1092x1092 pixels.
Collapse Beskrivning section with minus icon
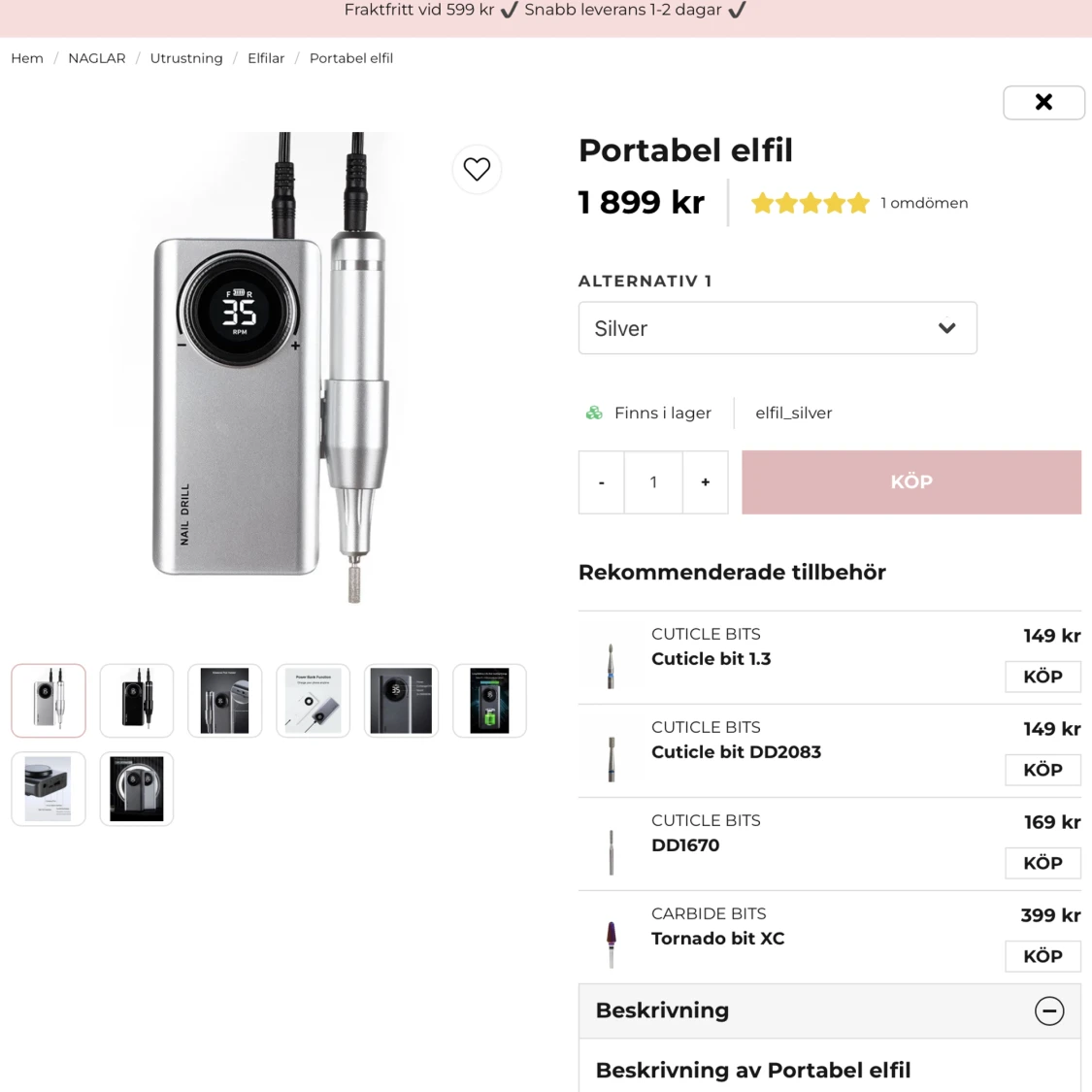[x=1049, y=1010]
